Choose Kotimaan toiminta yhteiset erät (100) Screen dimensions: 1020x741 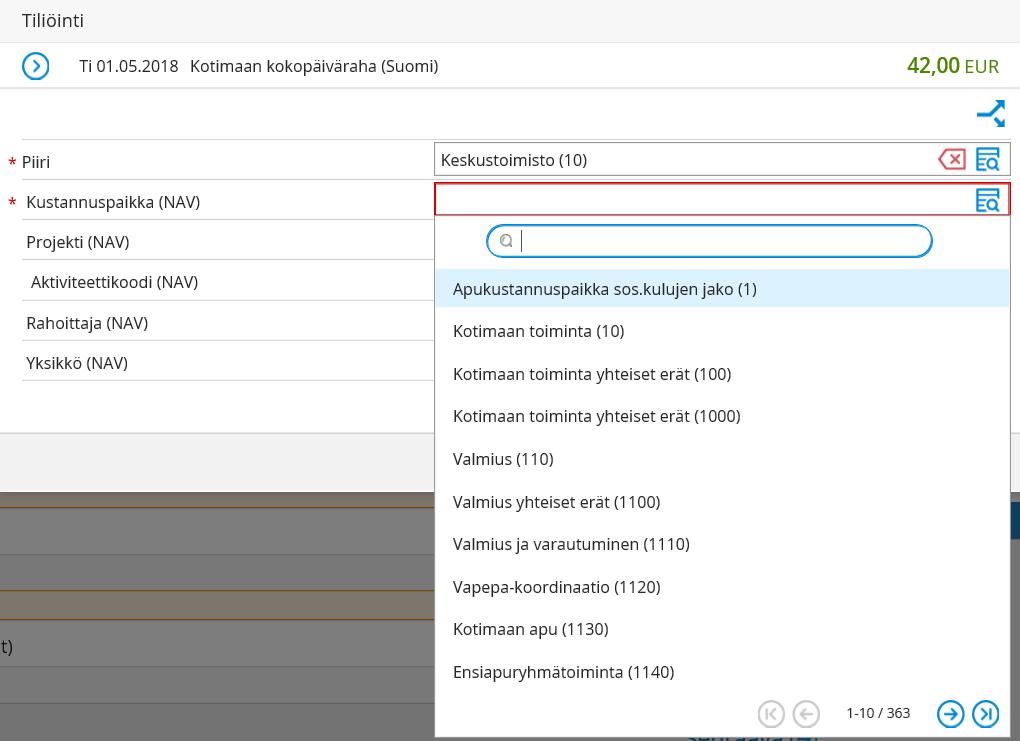722,374
